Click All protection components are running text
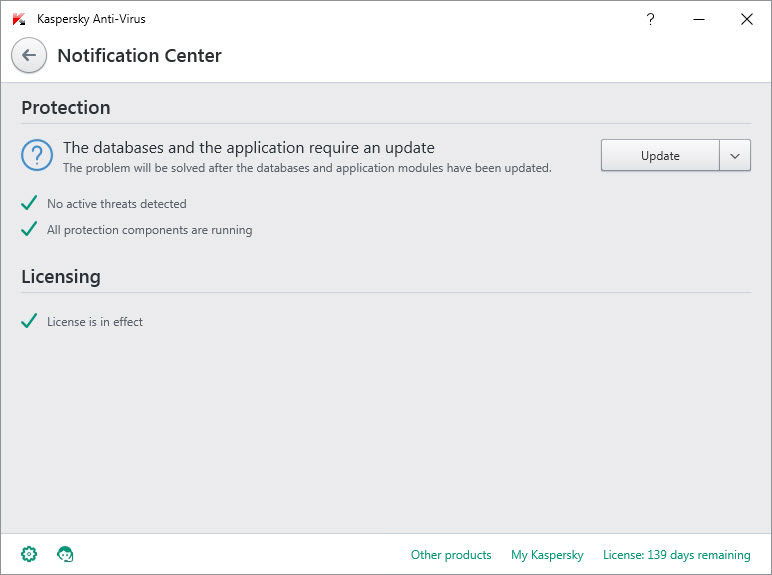This screenshot has height=575, width=772. (x=149, y=230)
